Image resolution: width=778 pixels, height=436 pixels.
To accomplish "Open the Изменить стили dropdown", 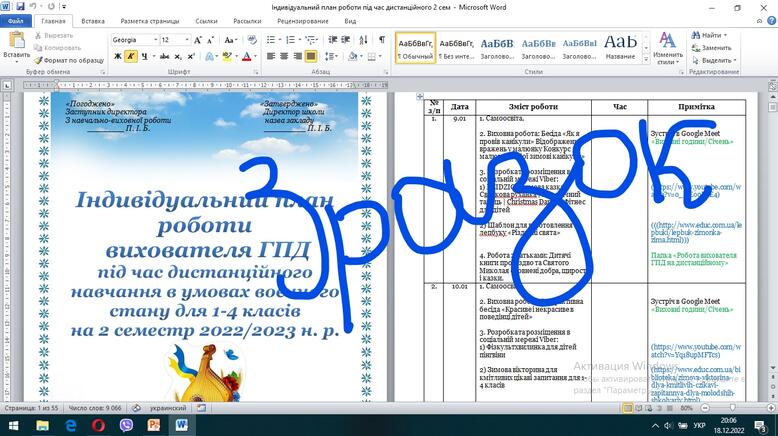I will 667,50.
